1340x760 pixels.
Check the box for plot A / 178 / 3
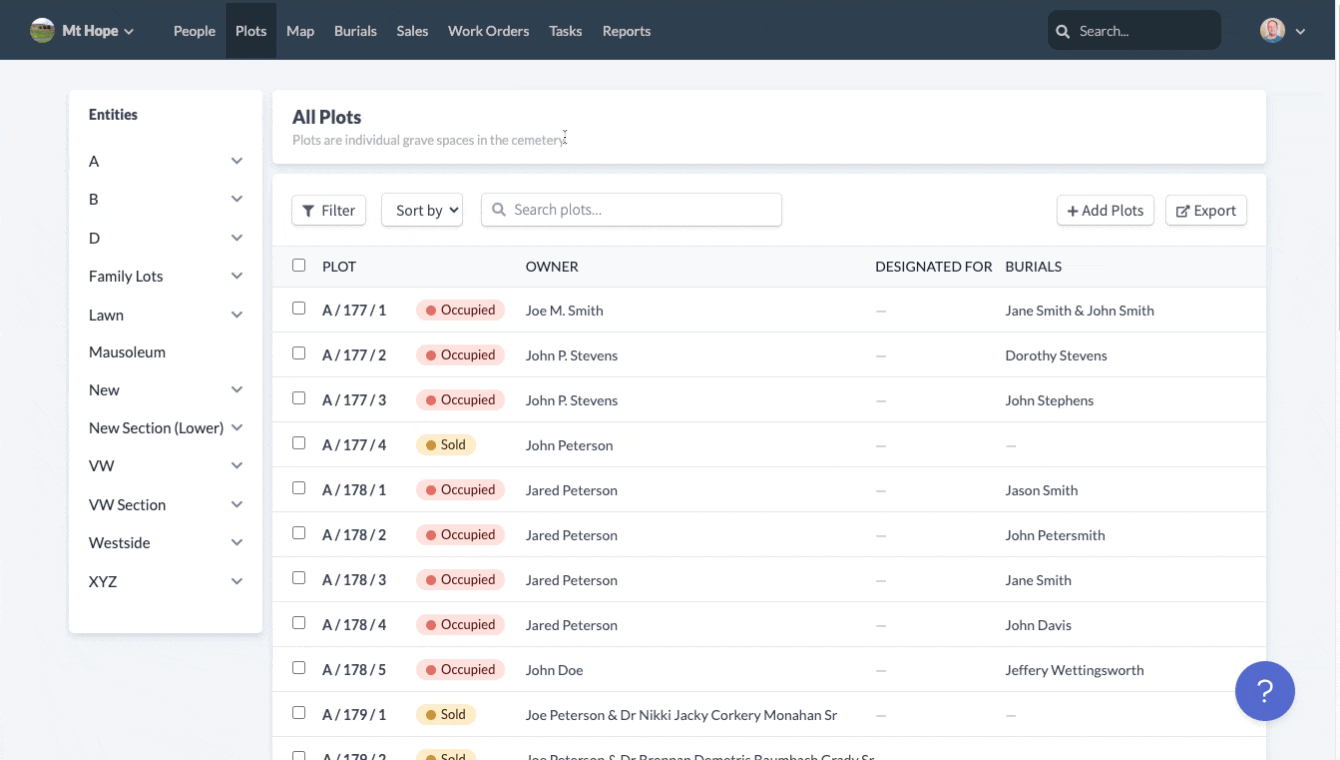pos(299,578)
